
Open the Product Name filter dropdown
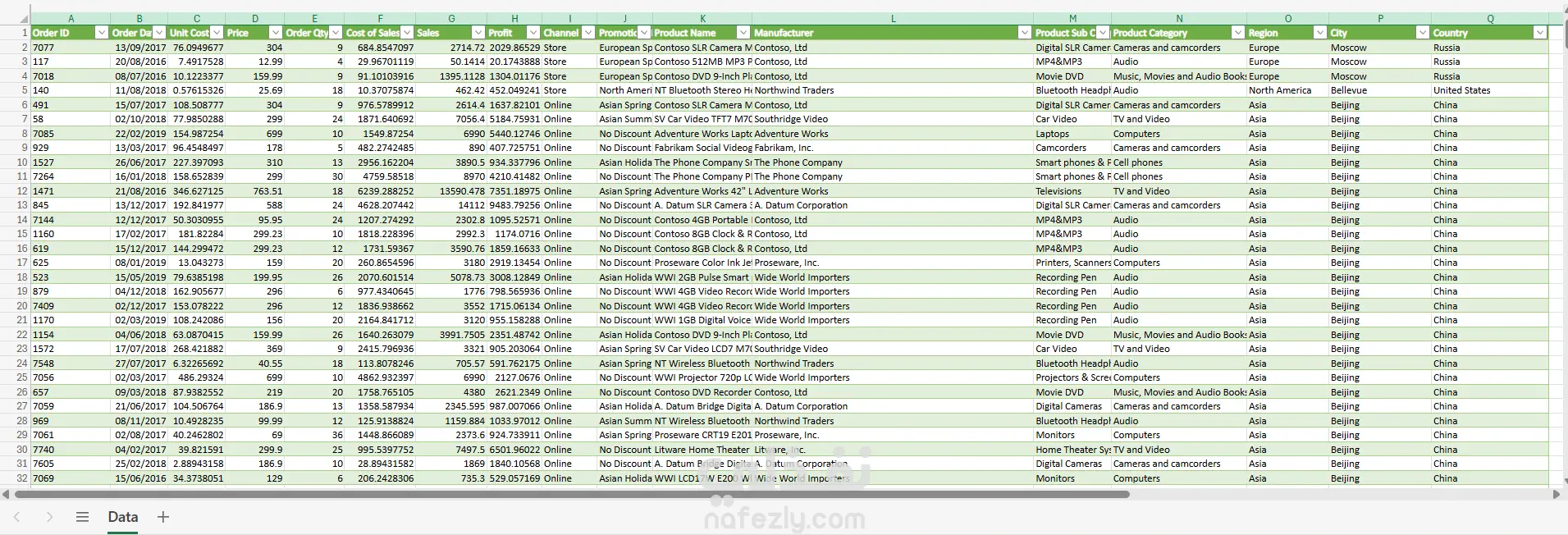pyautogui.click(x=743, y=33)
